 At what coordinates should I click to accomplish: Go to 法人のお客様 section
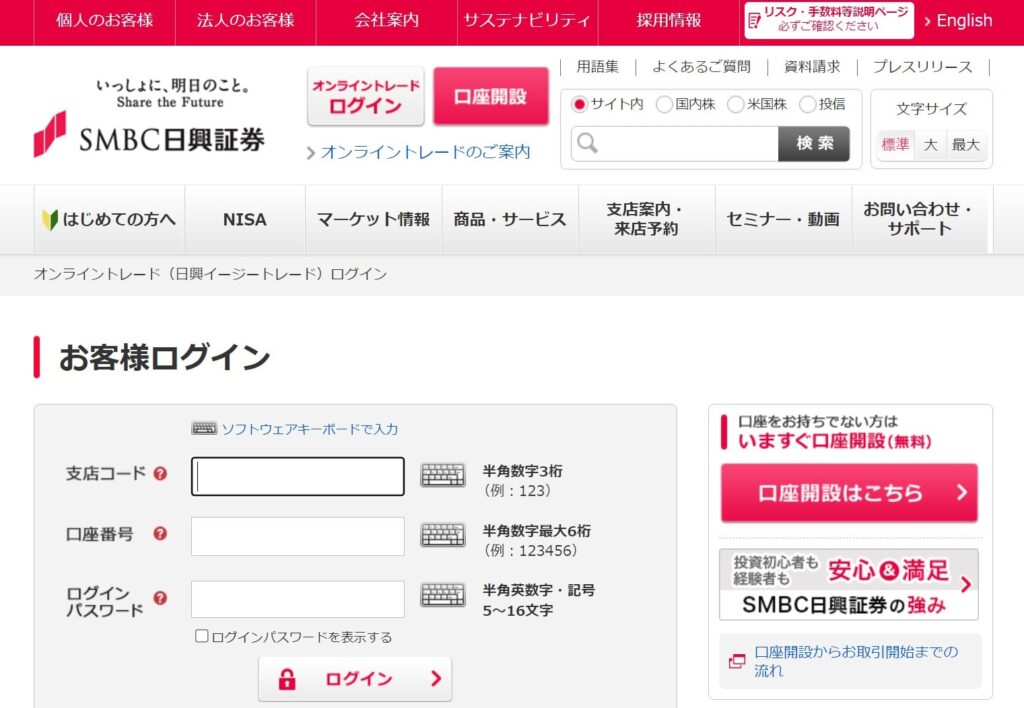click(246, 20)
